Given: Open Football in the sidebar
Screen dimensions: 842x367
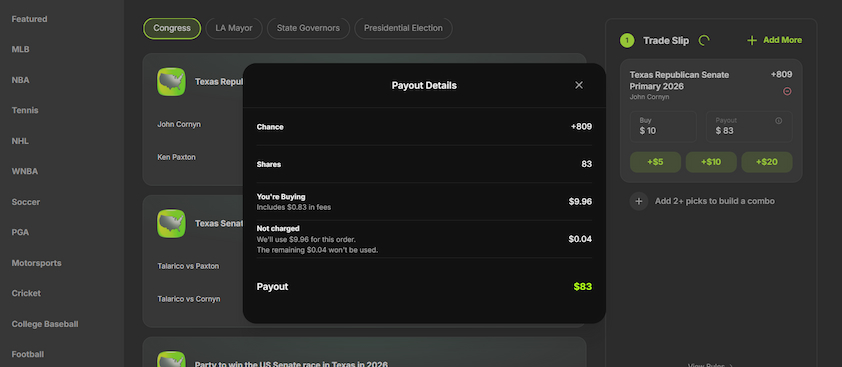Looking at the screenshot, I should point(28,354).
